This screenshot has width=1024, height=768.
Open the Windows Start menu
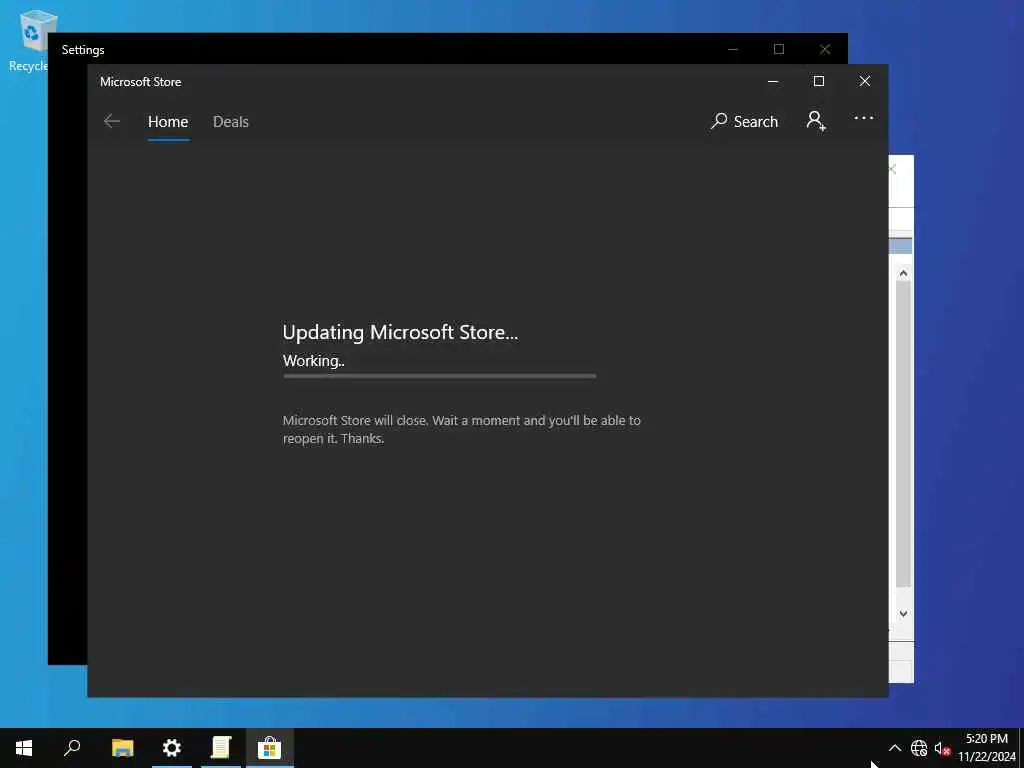pos(24,748)
